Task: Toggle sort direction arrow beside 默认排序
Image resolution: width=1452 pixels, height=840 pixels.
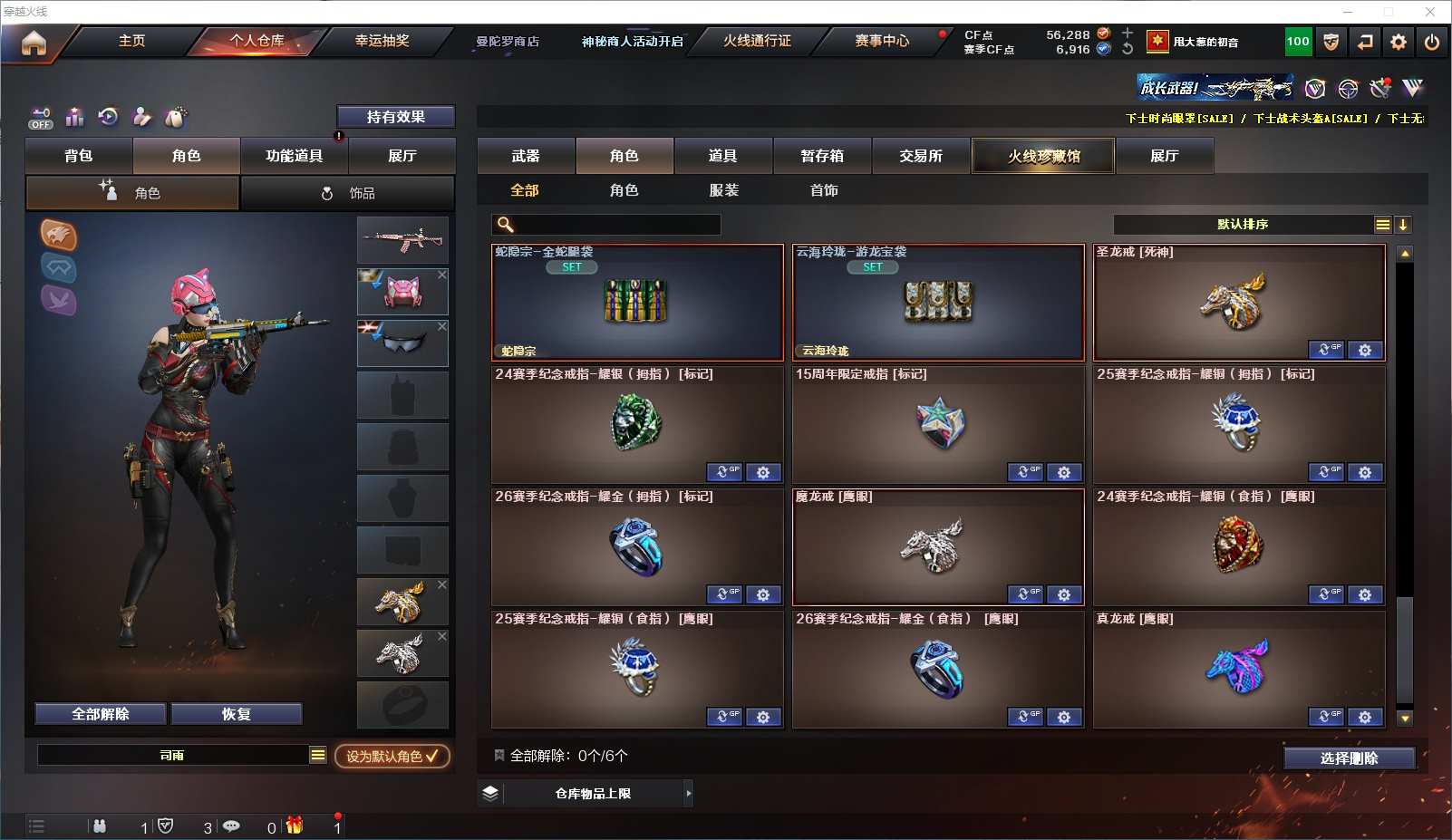Action: 1403,225
